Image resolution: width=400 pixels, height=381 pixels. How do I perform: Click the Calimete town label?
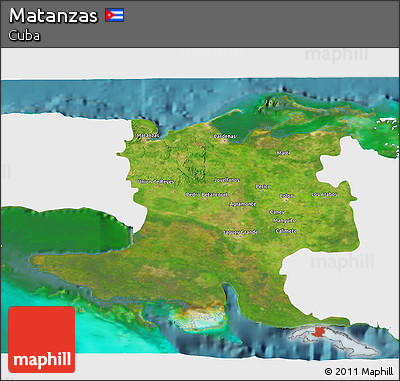(286, 231)
